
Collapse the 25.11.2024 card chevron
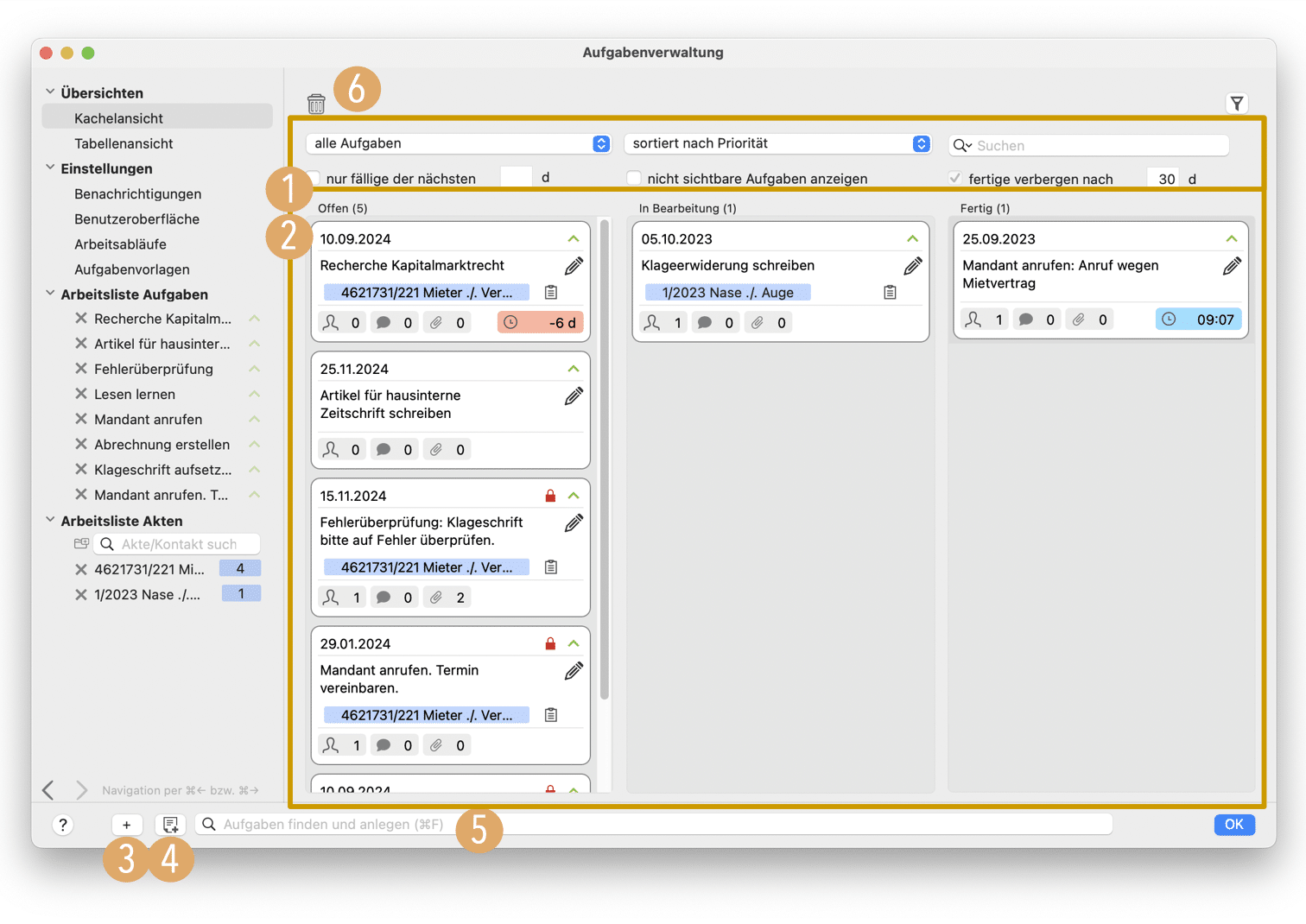point(574,369)
